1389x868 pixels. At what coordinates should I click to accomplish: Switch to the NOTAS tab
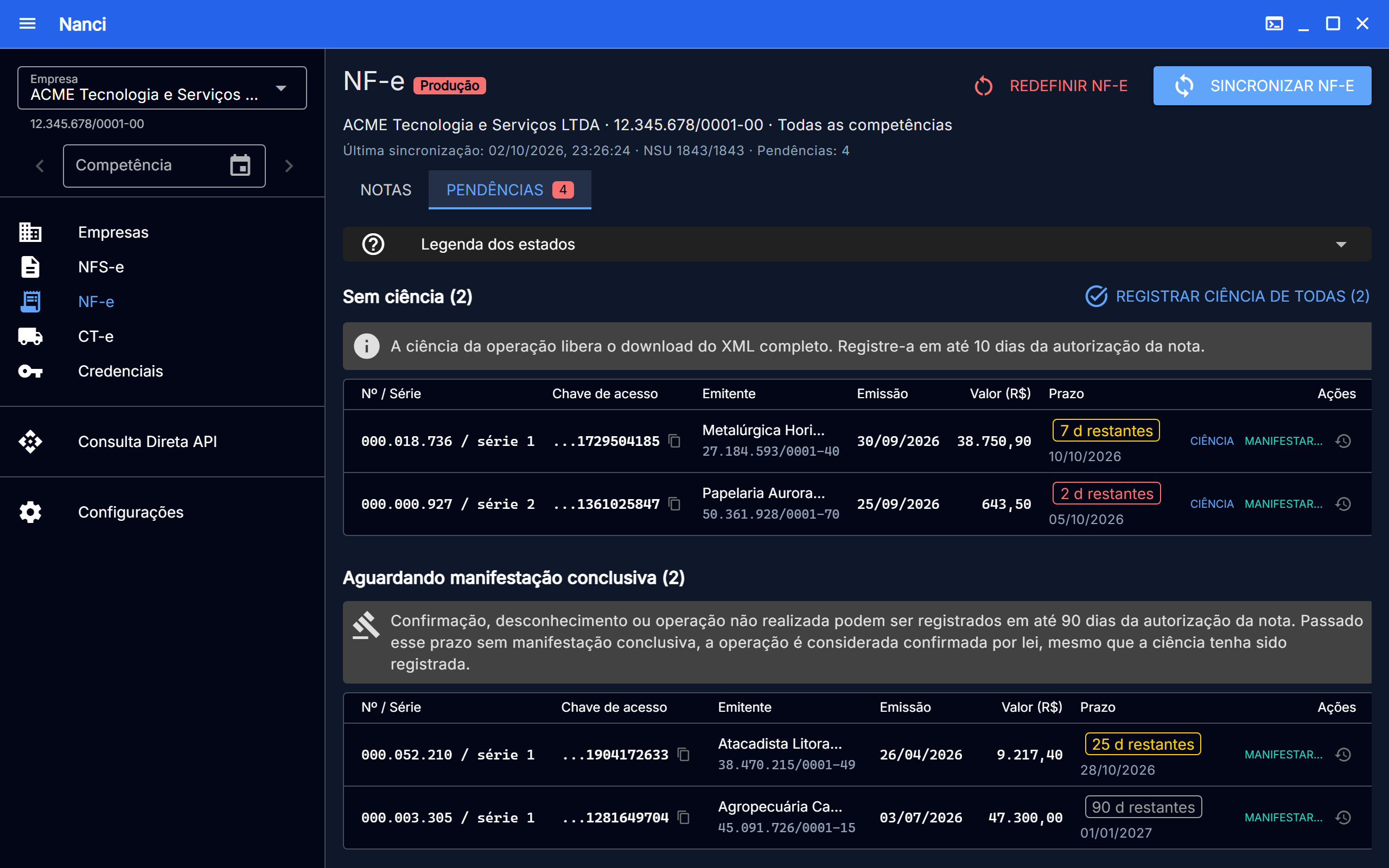tap(386, 190)
